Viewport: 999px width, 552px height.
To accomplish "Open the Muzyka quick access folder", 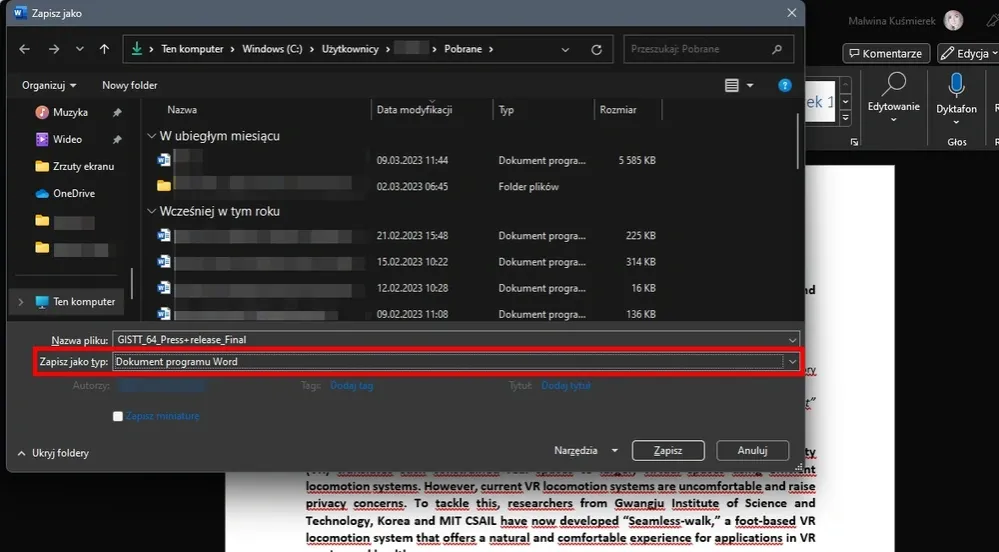I will pos(70,113).
